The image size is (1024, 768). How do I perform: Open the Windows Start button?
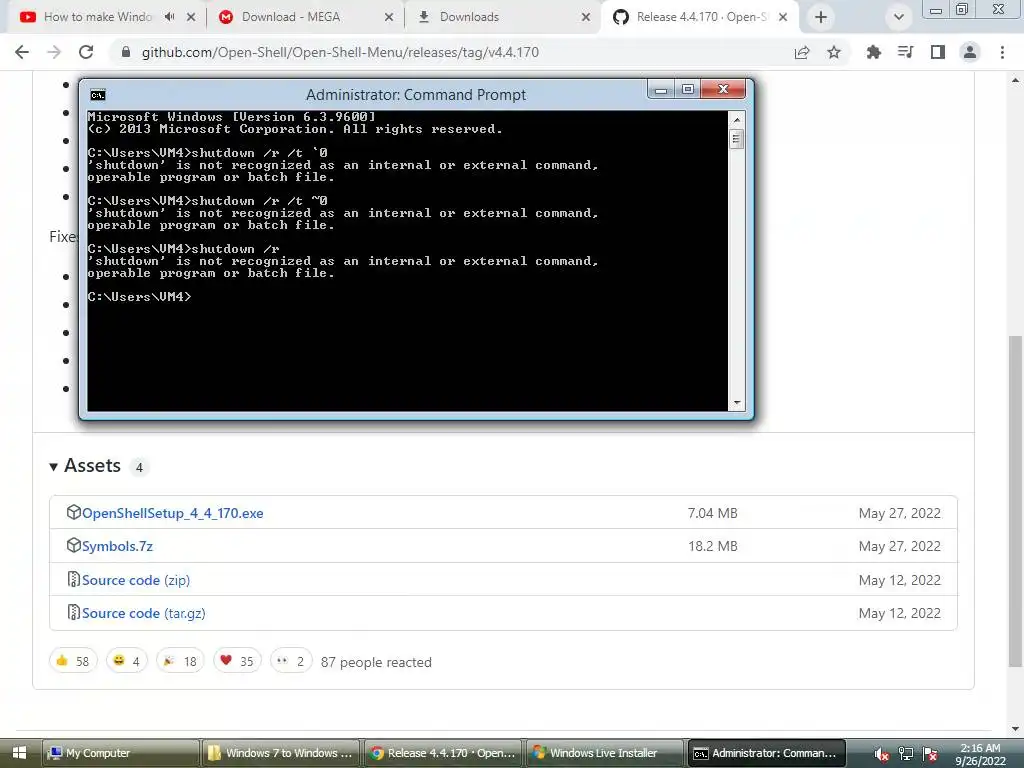(19, 753)
